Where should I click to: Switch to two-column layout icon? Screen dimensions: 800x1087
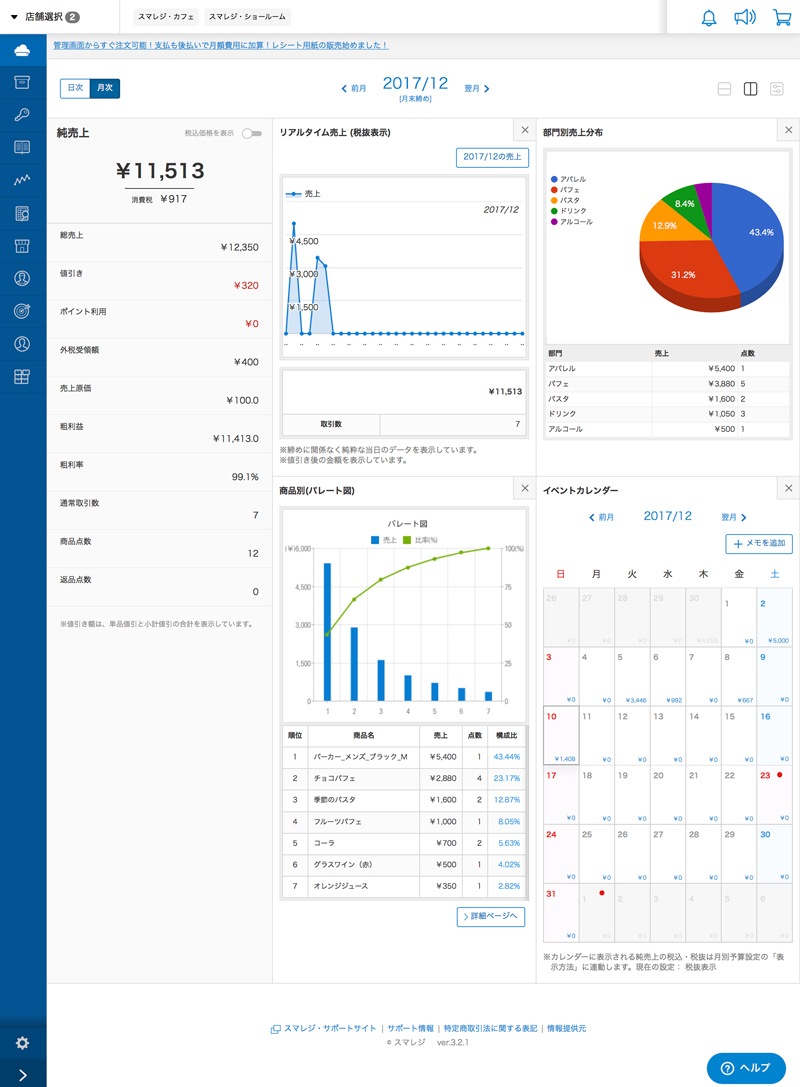(x=750, y=90)
